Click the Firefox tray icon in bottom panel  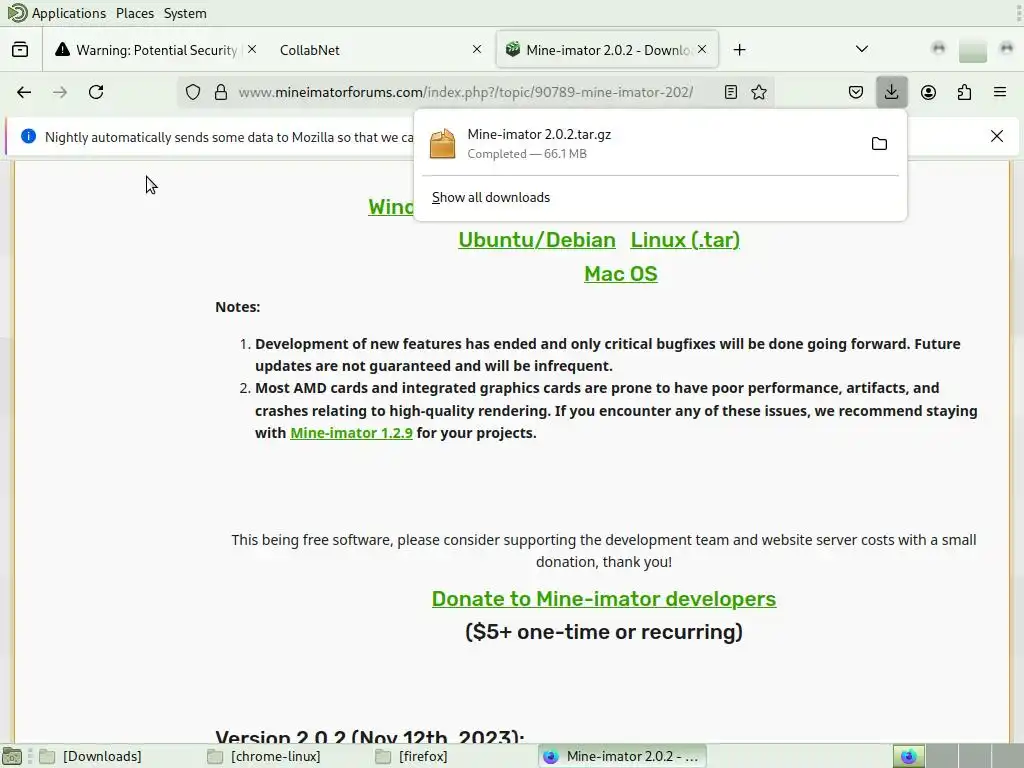[908, 757]
